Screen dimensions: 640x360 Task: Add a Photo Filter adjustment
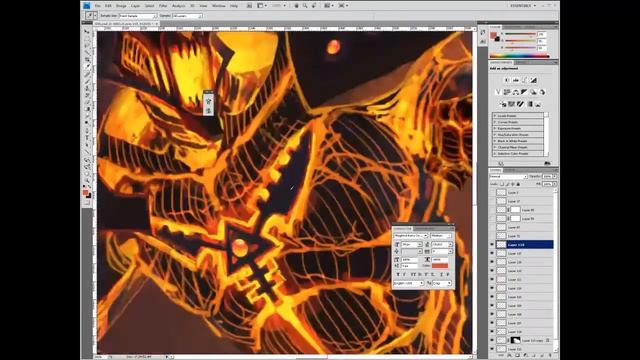pos(533,92)
